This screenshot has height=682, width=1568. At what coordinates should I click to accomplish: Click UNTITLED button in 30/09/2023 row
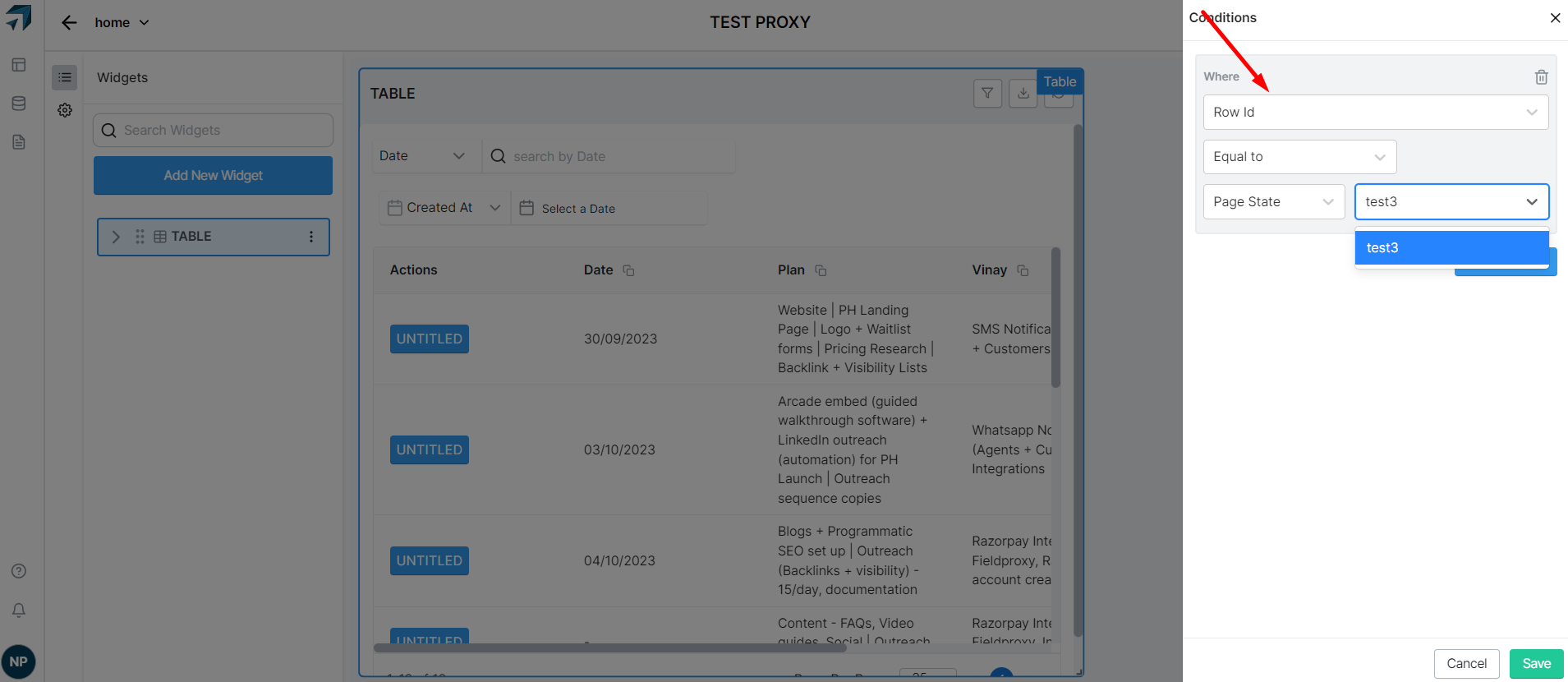430,339
